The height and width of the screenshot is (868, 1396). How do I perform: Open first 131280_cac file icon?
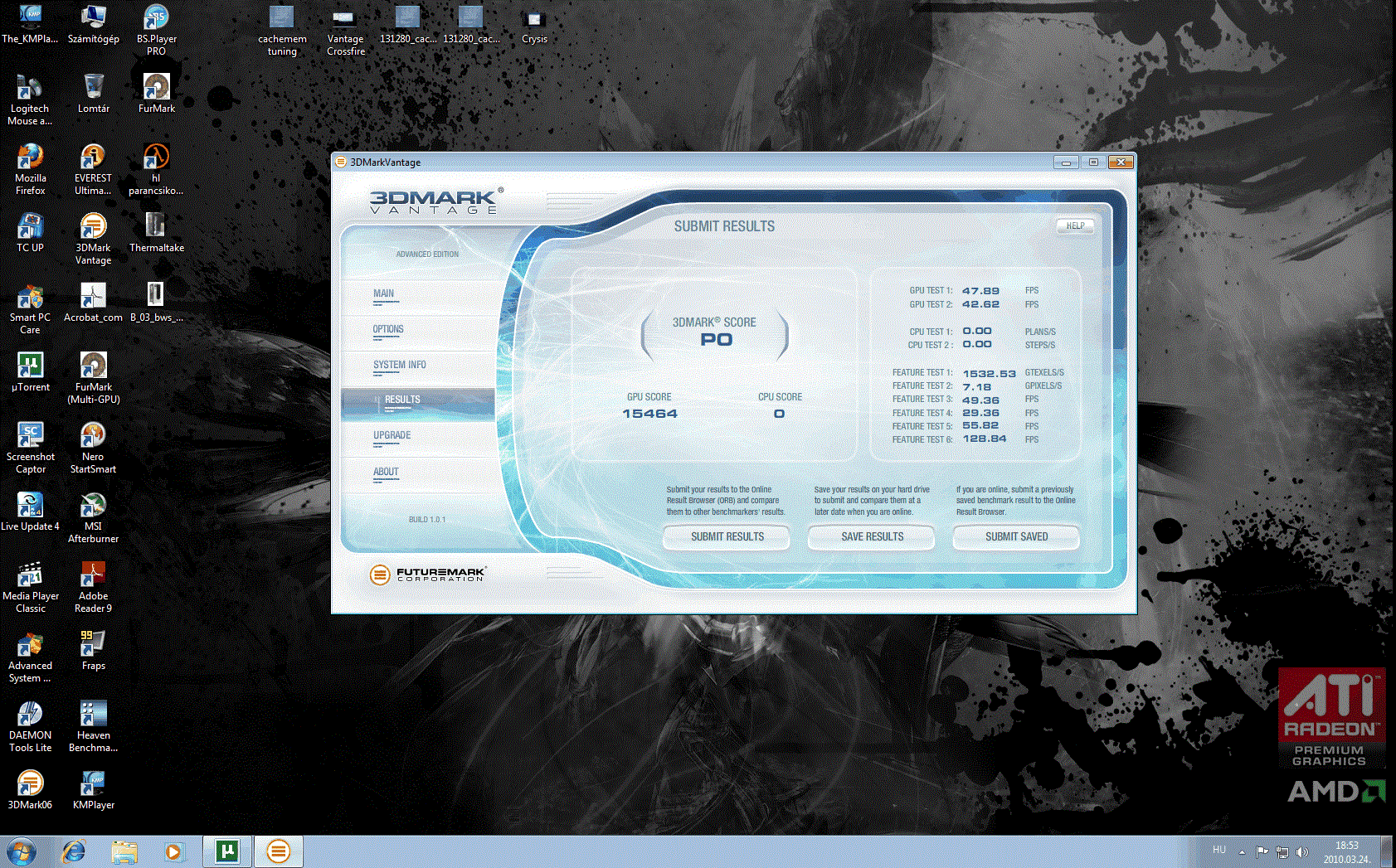click(407, 24)
